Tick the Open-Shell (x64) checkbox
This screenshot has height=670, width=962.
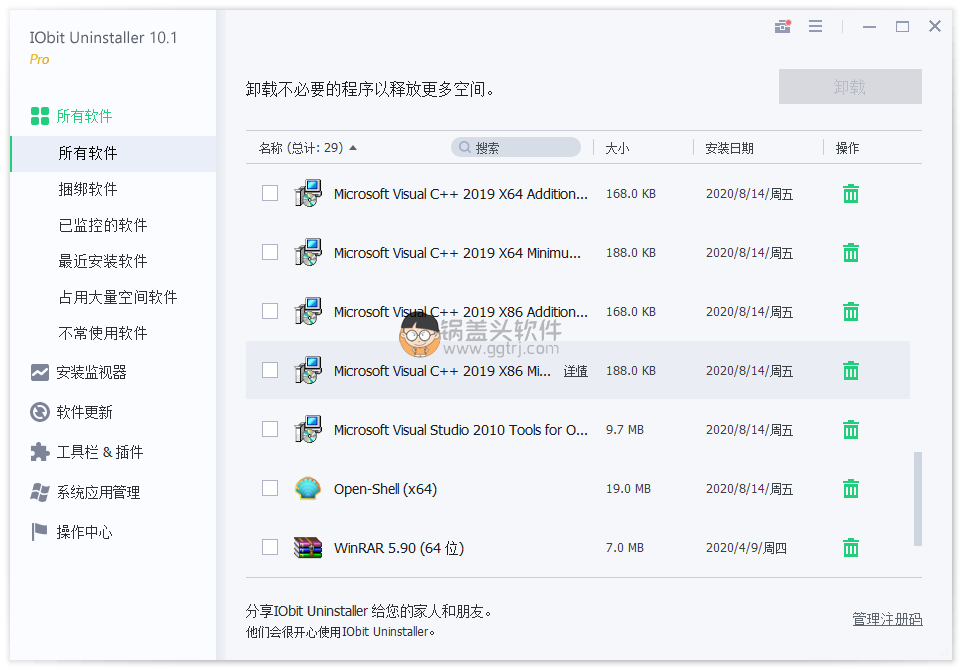click(270, 488)
